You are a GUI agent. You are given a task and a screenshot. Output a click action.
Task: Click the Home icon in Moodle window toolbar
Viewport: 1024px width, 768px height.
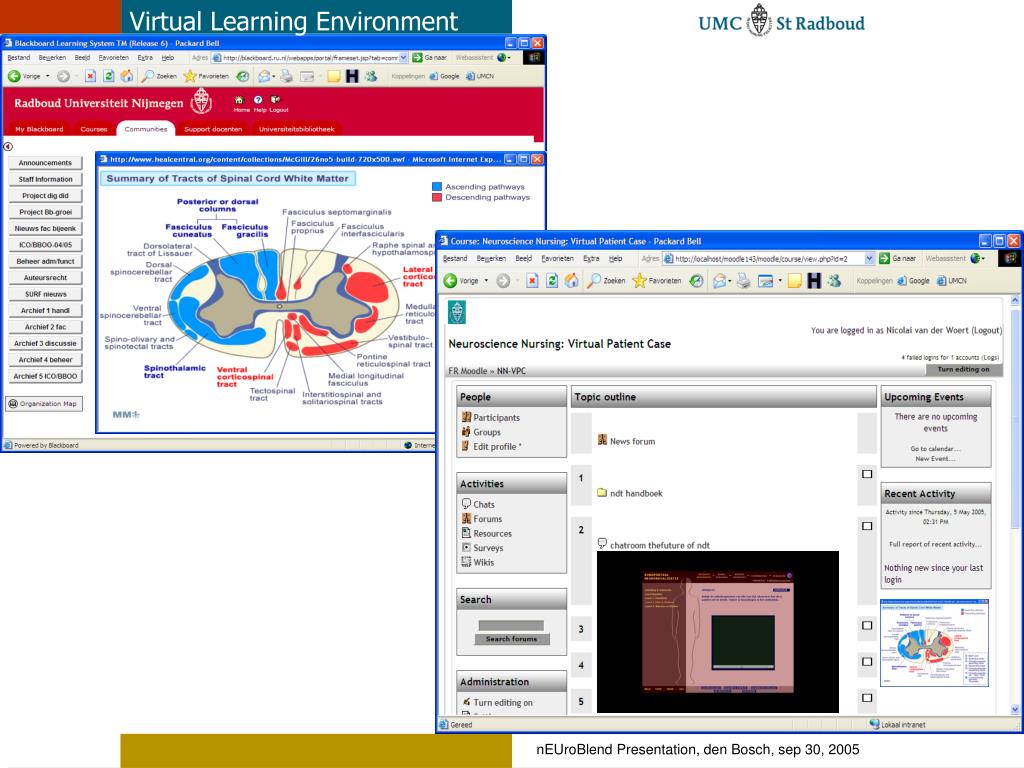coord(571,281)
